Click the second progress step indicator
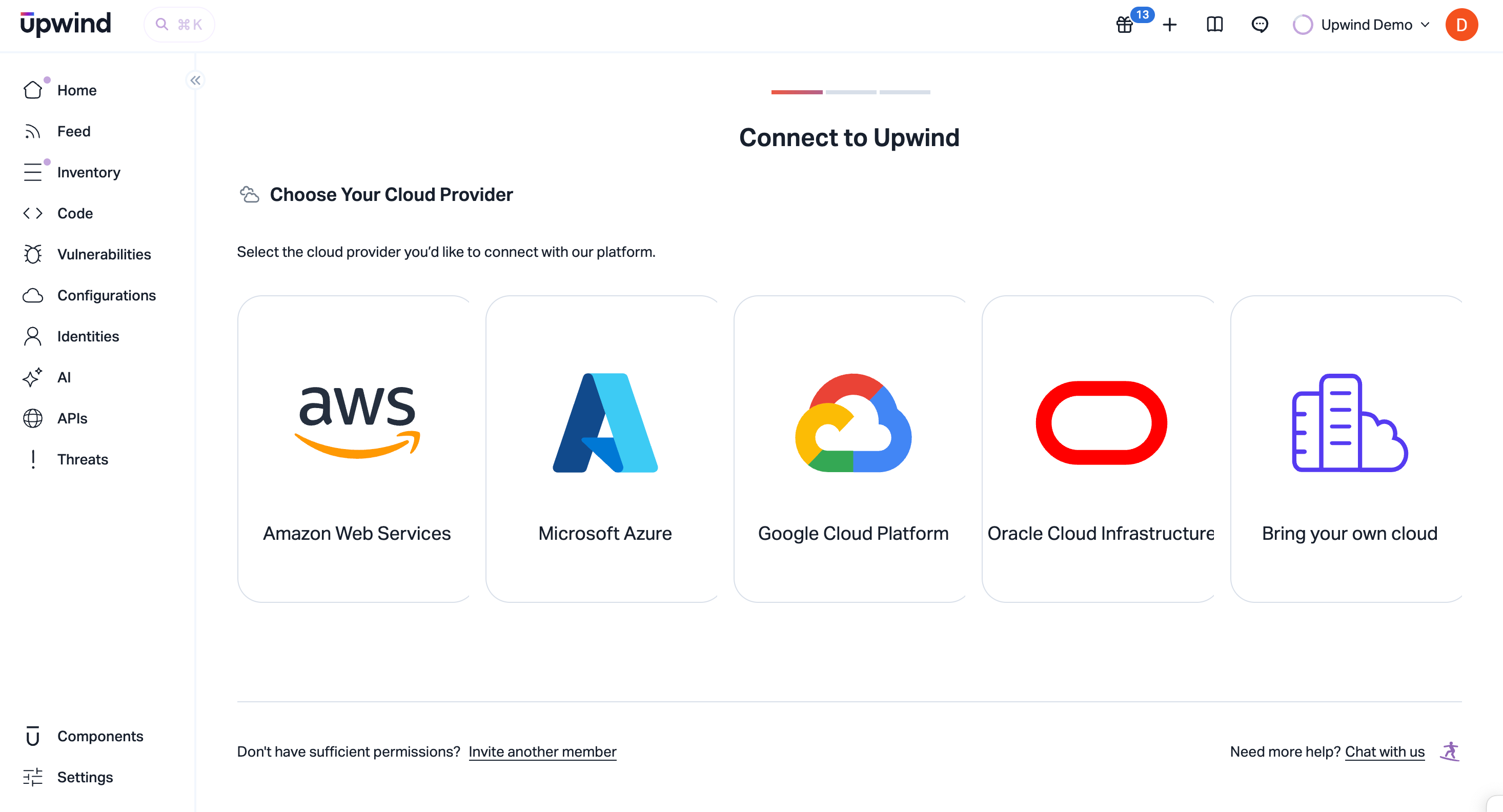Screen dimensions: 1503x812 (850, 92)
